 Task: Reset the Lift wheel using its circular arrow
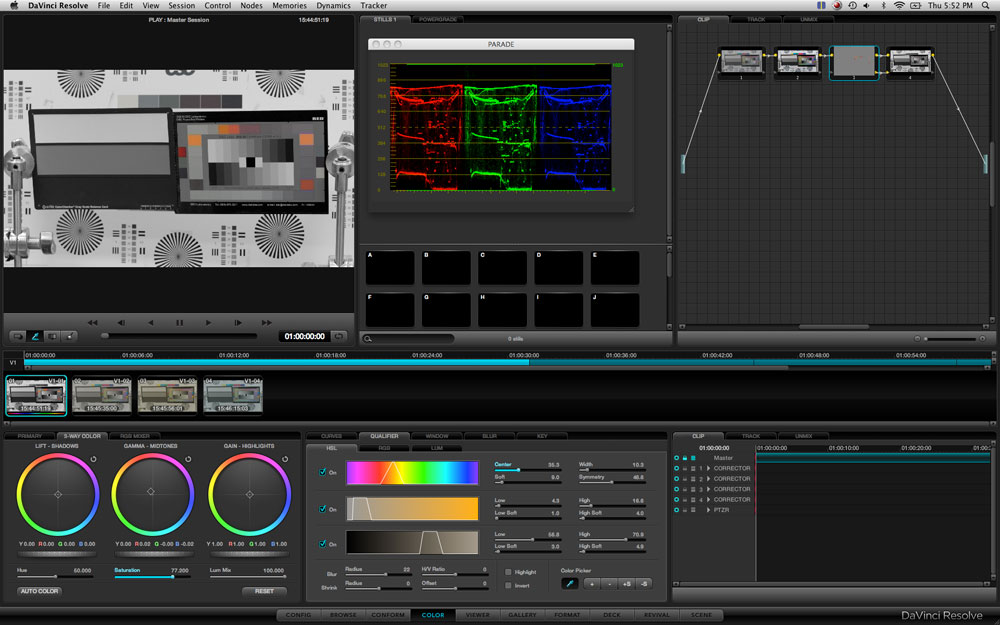(x=94, y=459)
